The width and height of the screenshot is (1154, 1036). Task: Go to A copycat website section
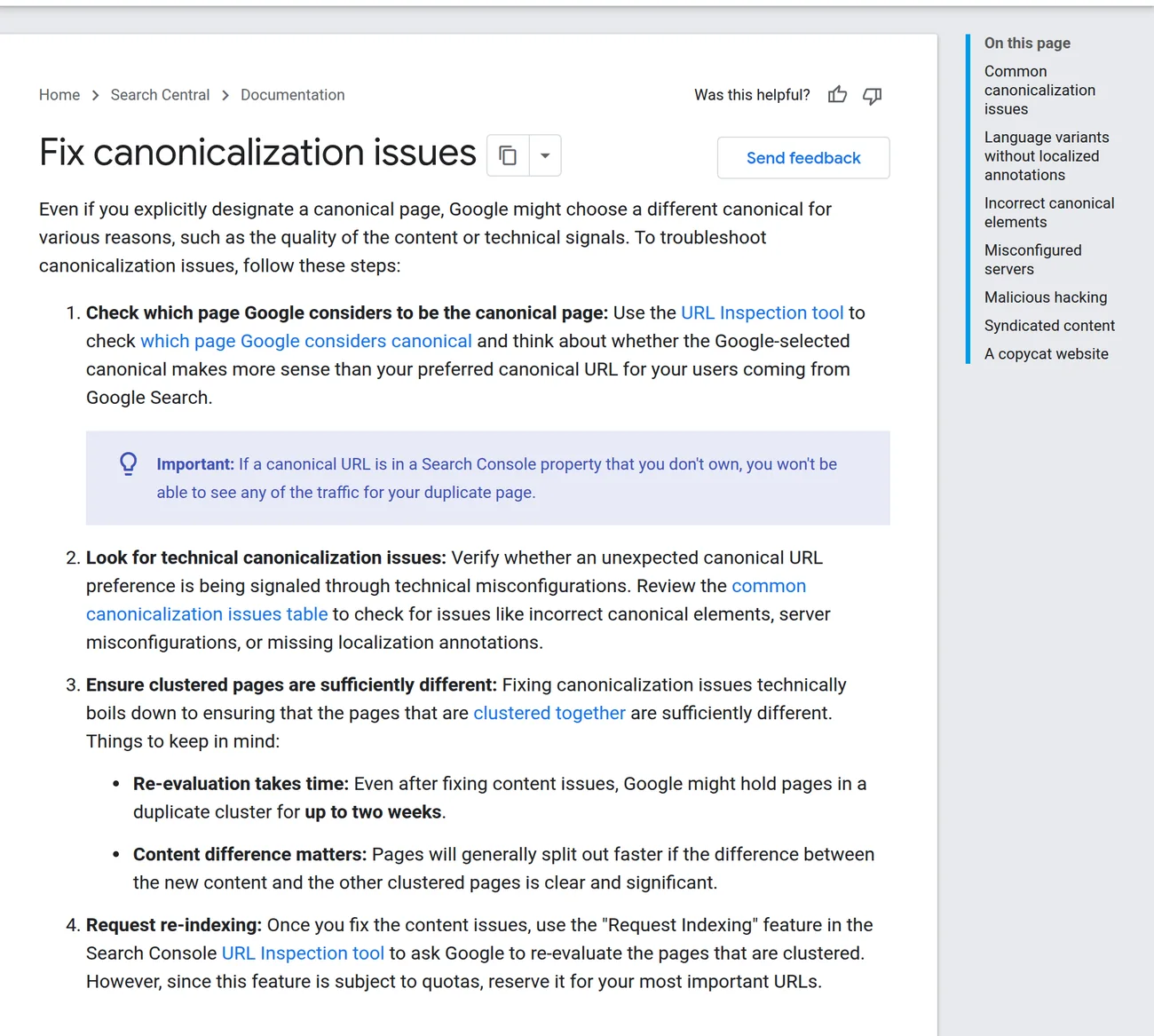tap(1047, 354)
